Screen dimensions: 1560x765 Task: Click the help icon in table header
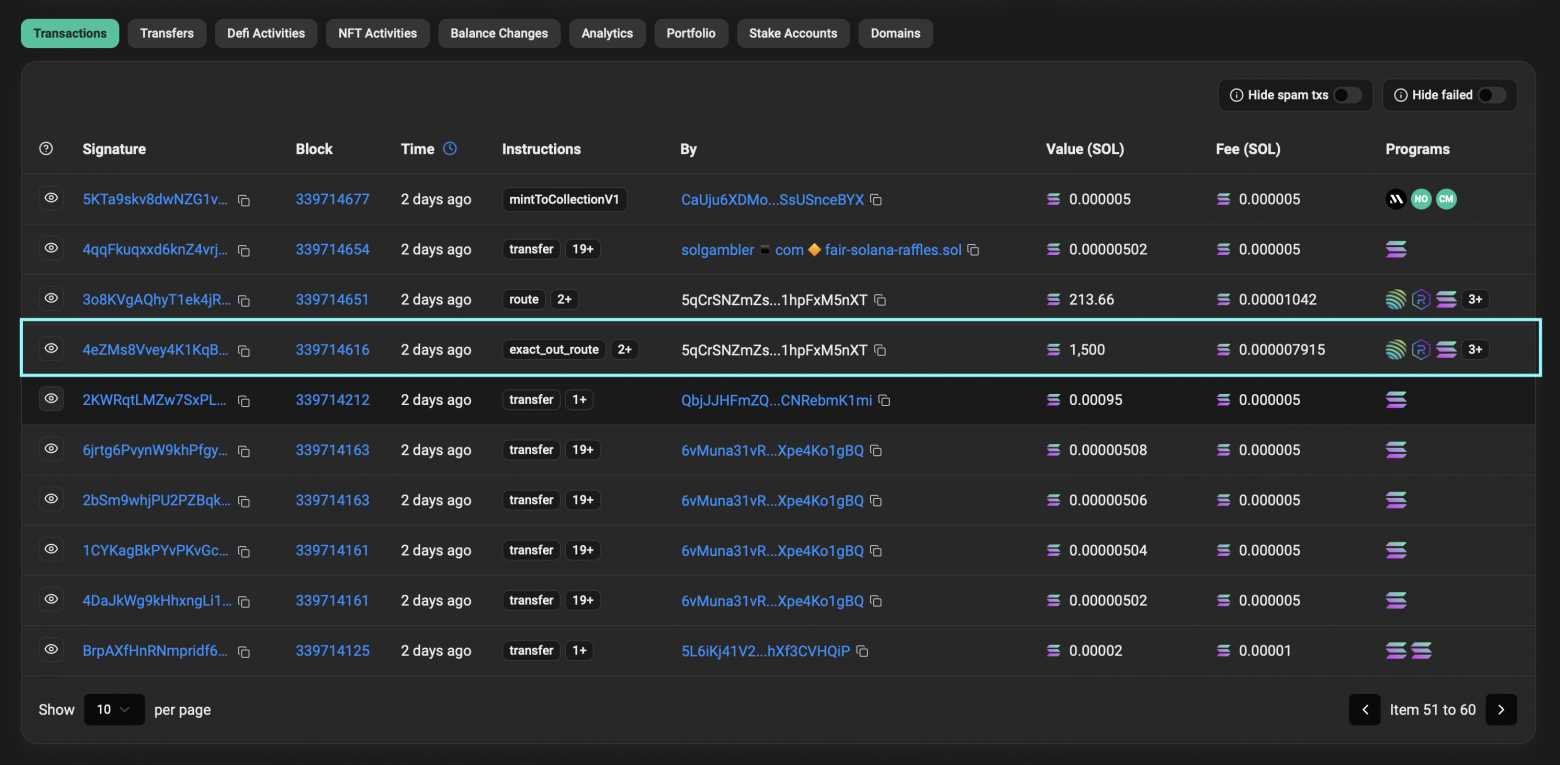pyautogui.click(x=46, y=149)
